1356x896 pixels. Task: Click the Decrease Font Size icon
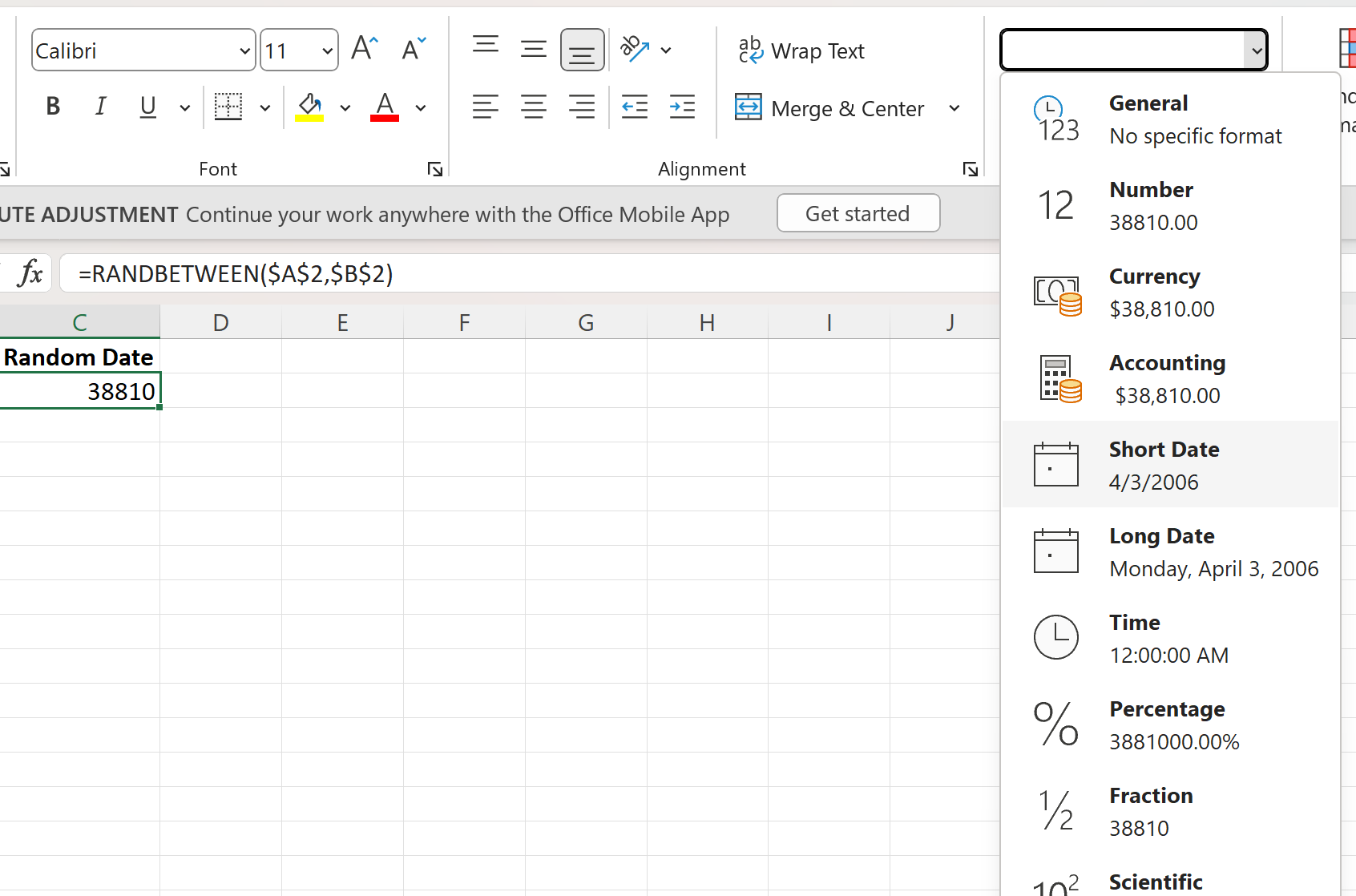click(x=414, y=50)
